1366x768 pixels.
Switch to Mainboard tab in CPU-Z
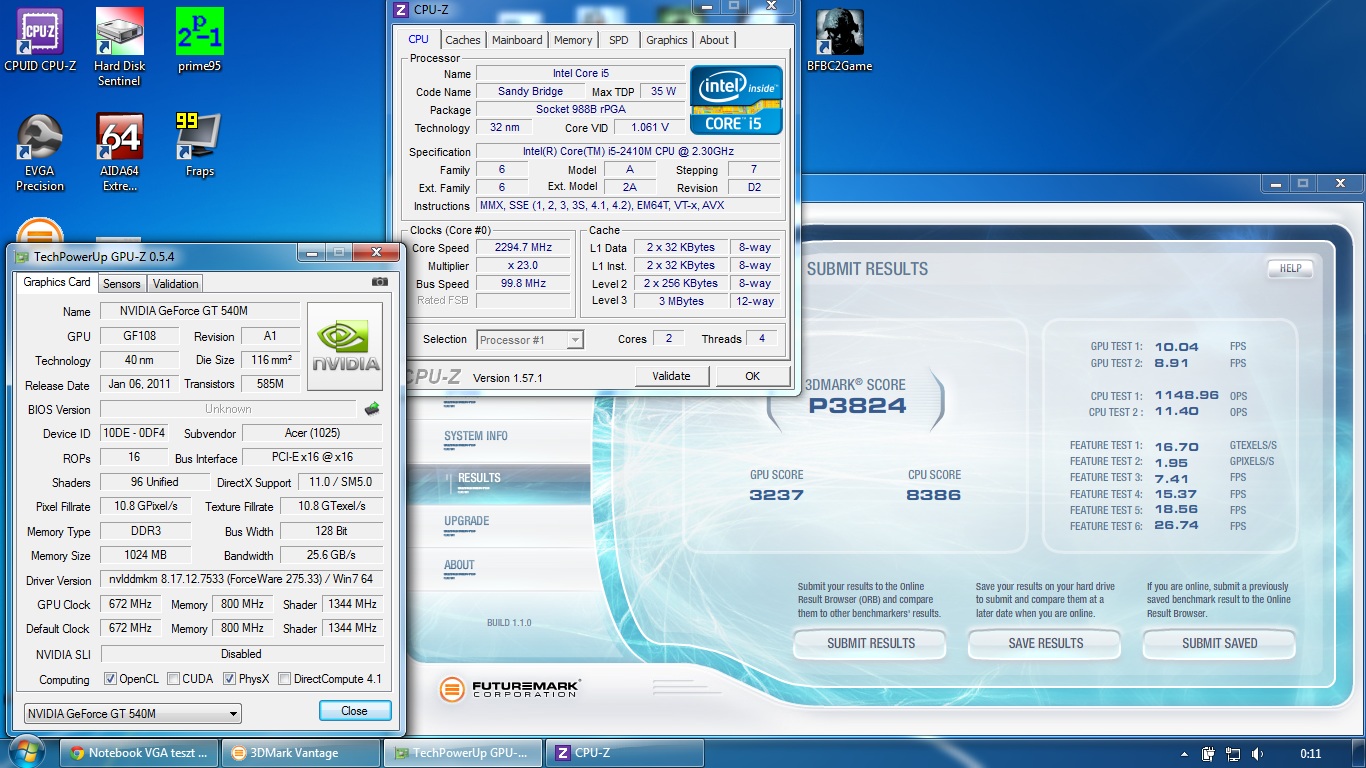(x=517, y=40)
